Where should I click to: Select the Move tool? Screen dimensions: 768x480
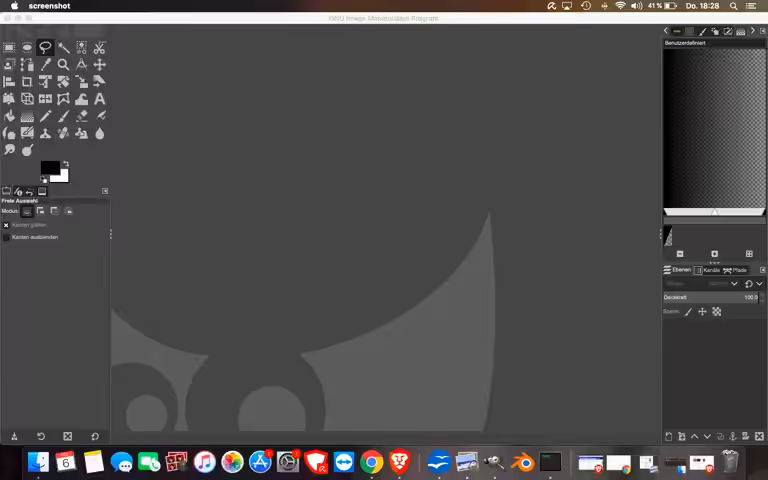coord(99,65)
